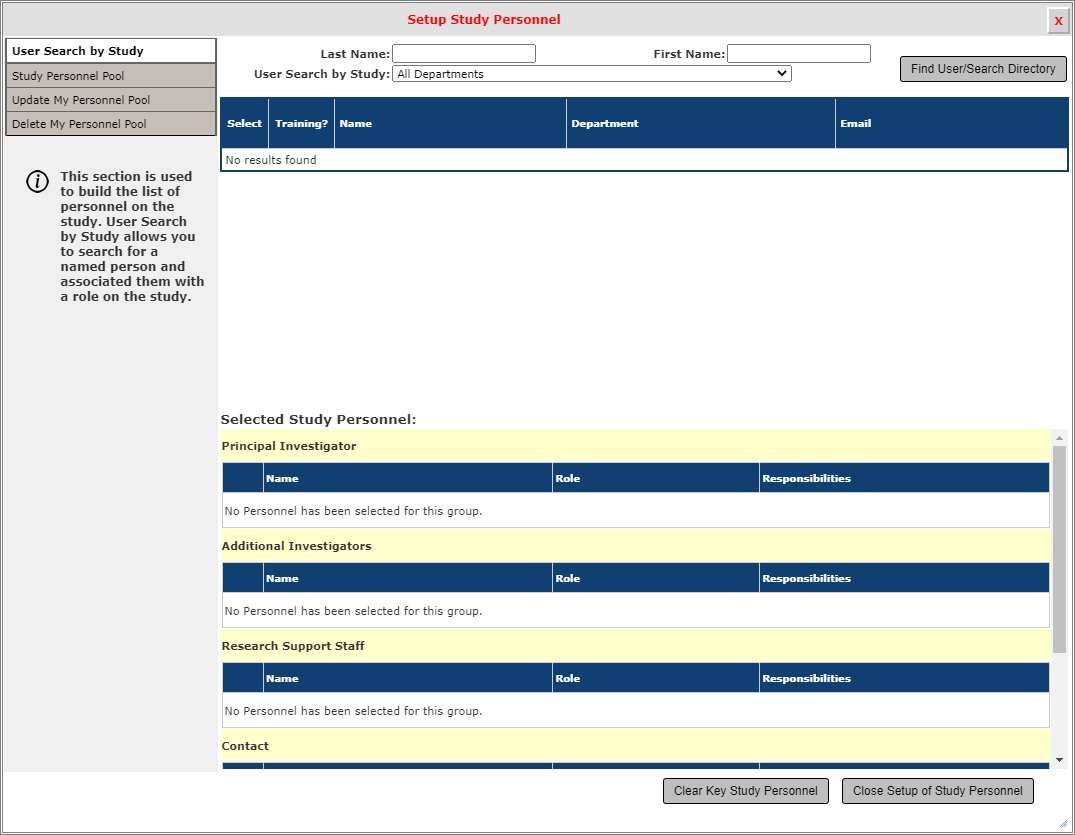Click Clear Key Study Personnel button
1075x835 pixels.
point(746,790)
